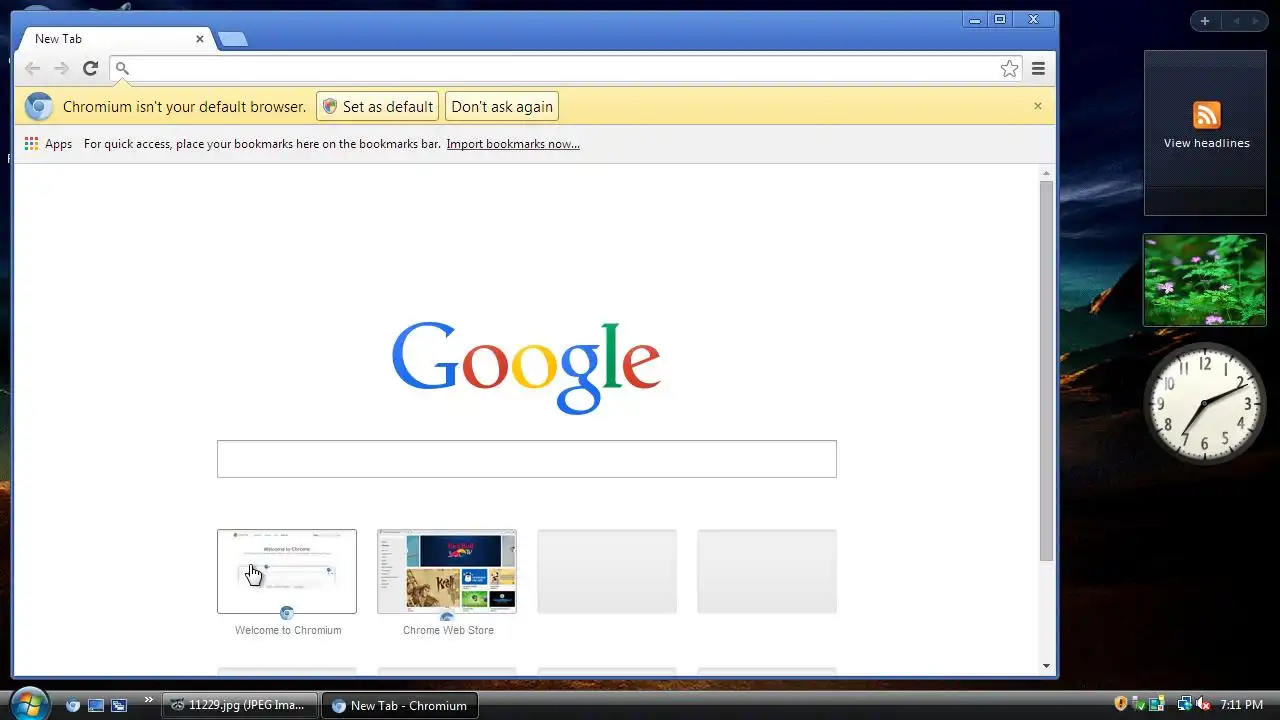The image size is (1280, 720).
Task: Reload the page with the refresh icon
Action: pyautogui.click(x=90, y=68)
